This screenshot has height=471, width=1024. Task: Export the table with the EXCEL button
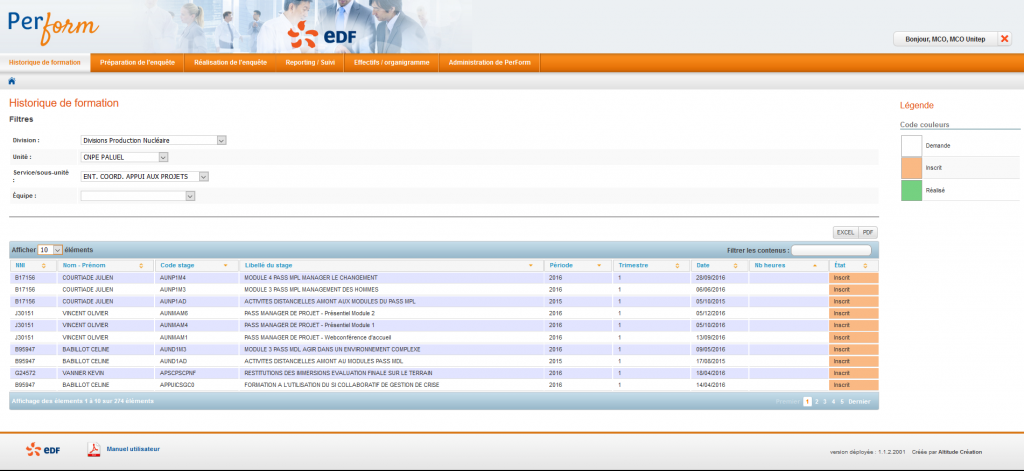[845, 232]
